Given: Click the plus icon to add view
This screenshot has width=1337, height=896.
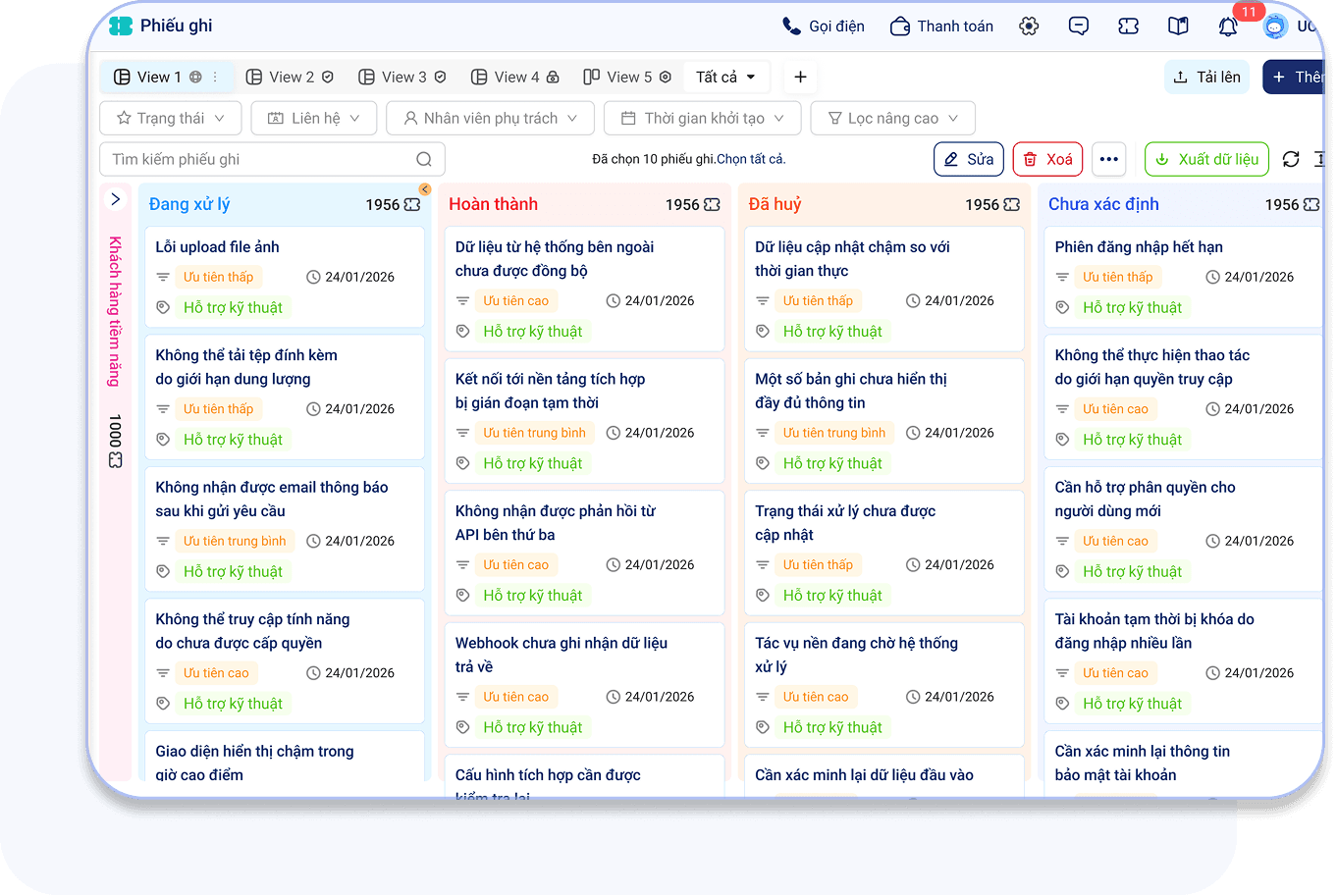Looking at the screenshot, I should click(800, 77).
